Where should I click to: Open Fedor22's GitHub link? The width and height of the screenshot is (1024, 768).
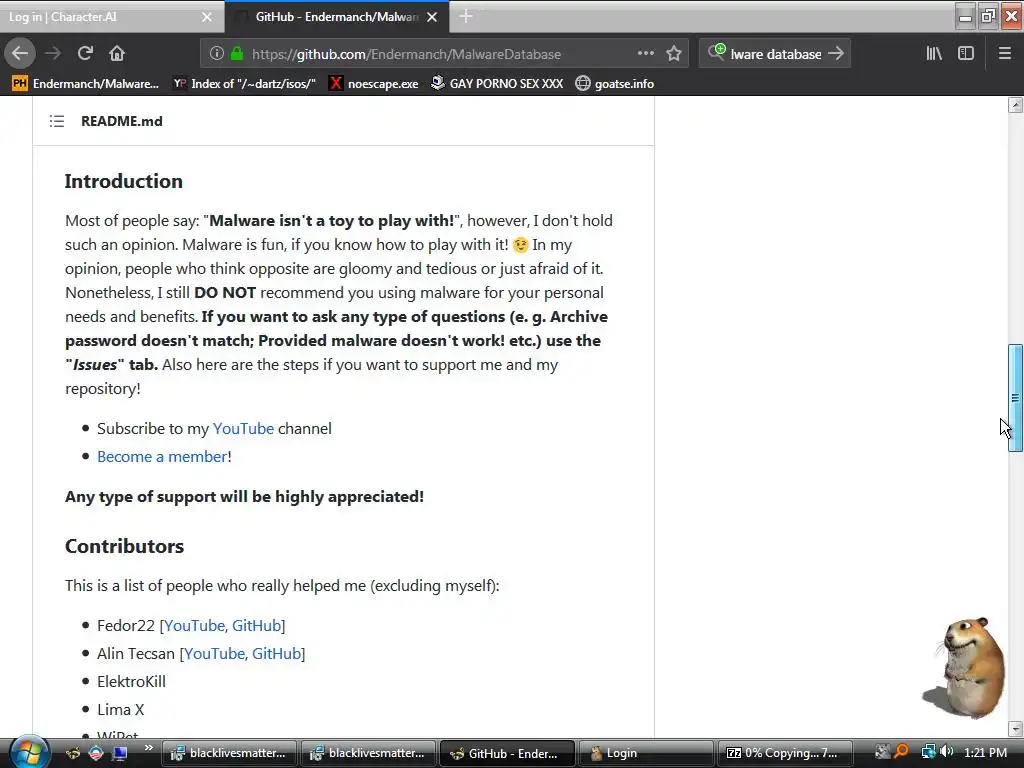point(256,626)
